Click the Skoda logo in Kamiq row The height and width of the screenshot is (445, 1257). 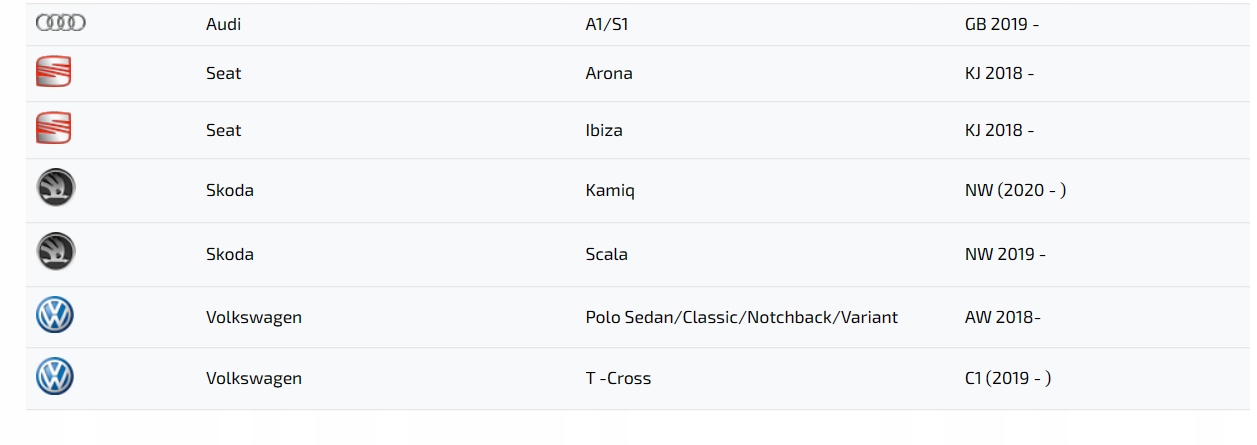pyautogui.click(x=56, y=188)
